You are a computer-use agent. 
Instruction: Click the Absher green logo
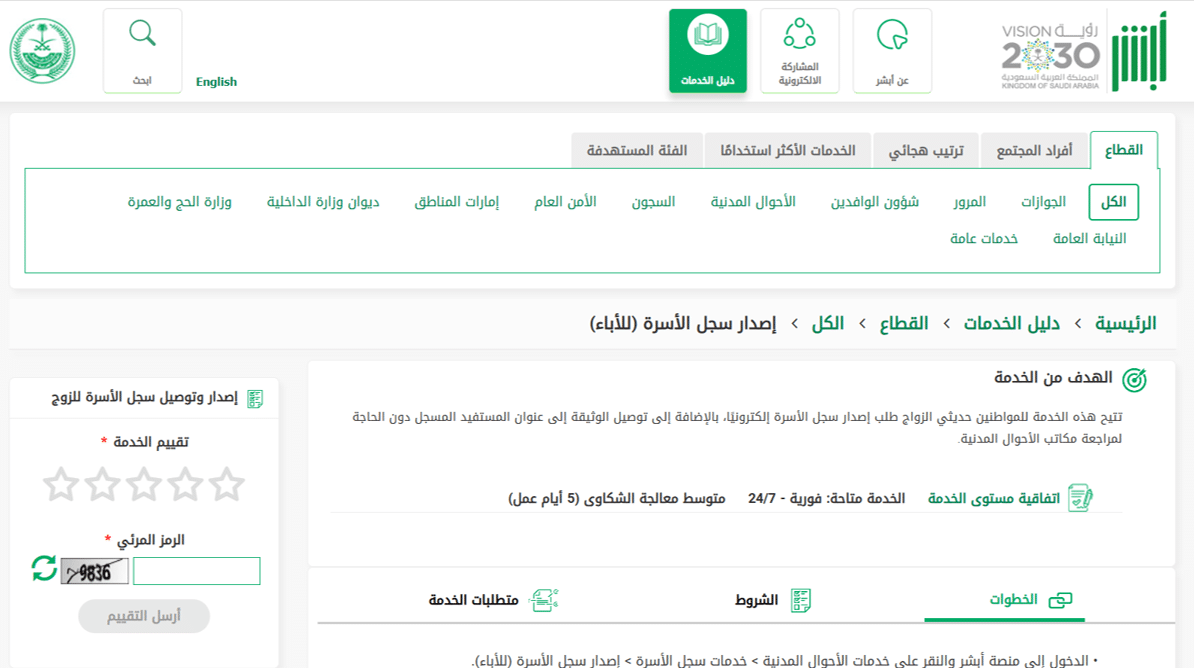(x=1139, y=52)
